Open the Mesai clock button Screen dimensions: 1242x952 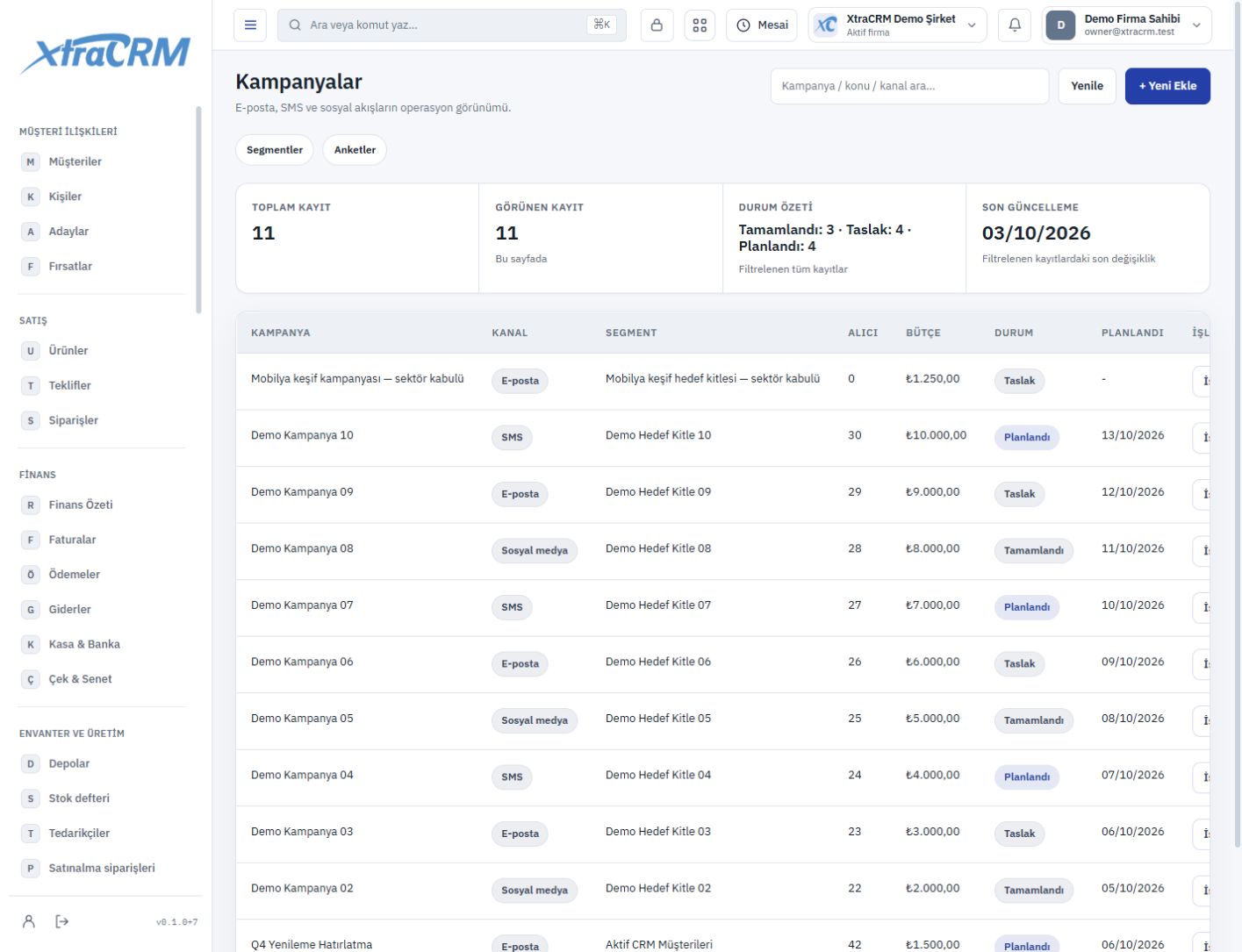click(x=762, y=25)
